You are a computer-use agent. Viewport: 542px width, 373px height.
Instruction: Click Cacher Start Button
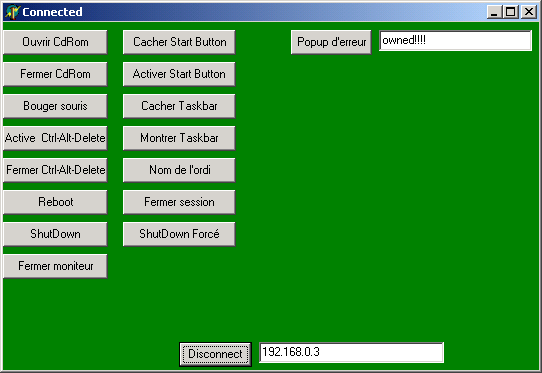[179, 42]
